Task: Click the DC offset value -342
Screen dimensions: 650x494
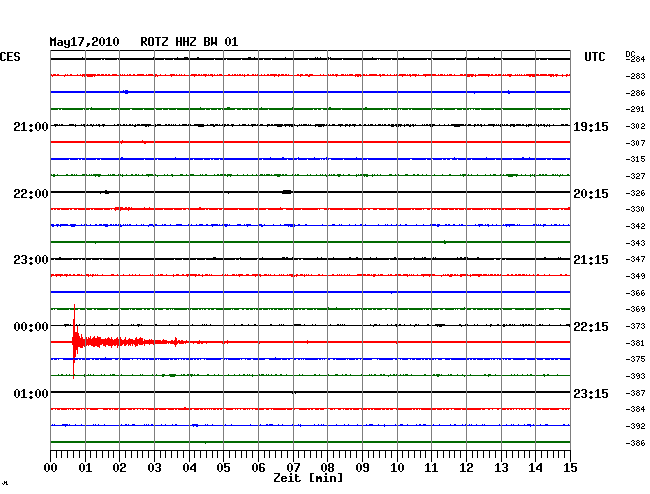Action: coord(635,226)
